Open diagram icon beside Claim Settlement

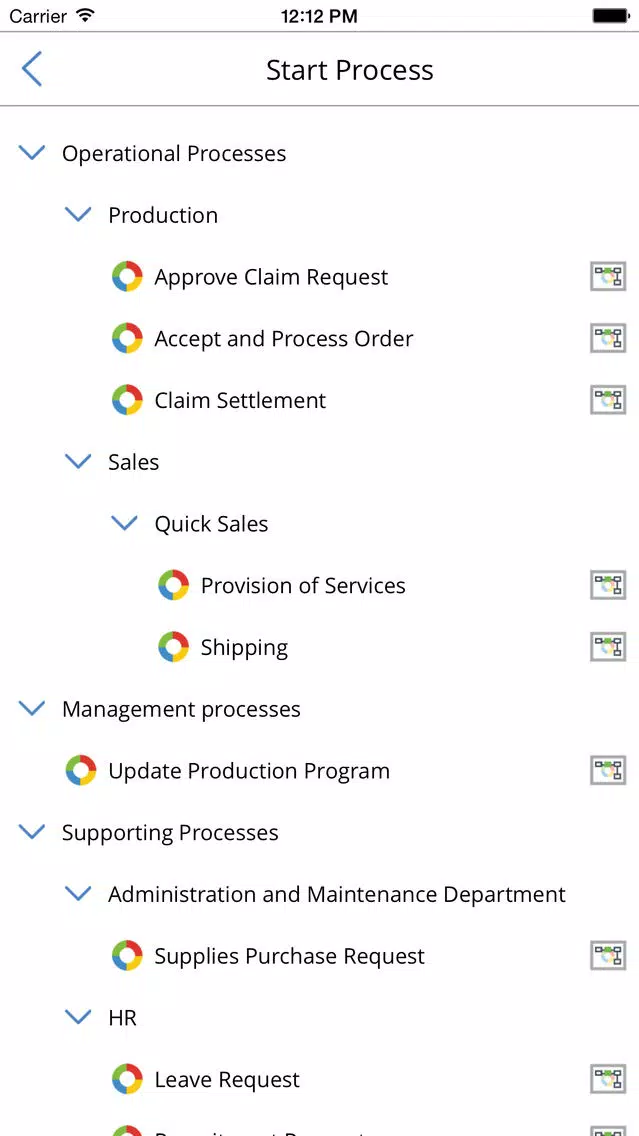(608, 400)
